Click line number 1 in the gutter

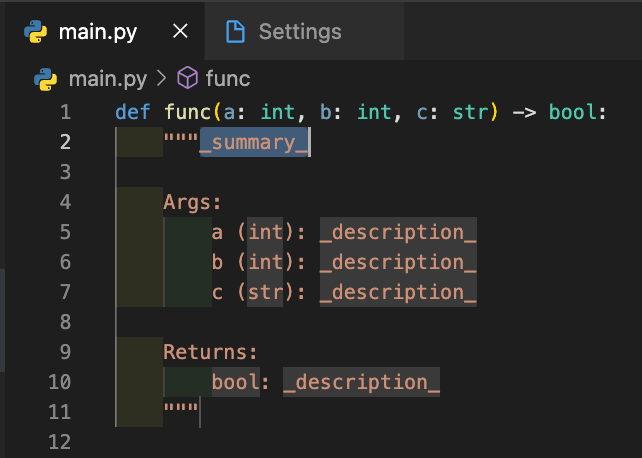[66, 112]
